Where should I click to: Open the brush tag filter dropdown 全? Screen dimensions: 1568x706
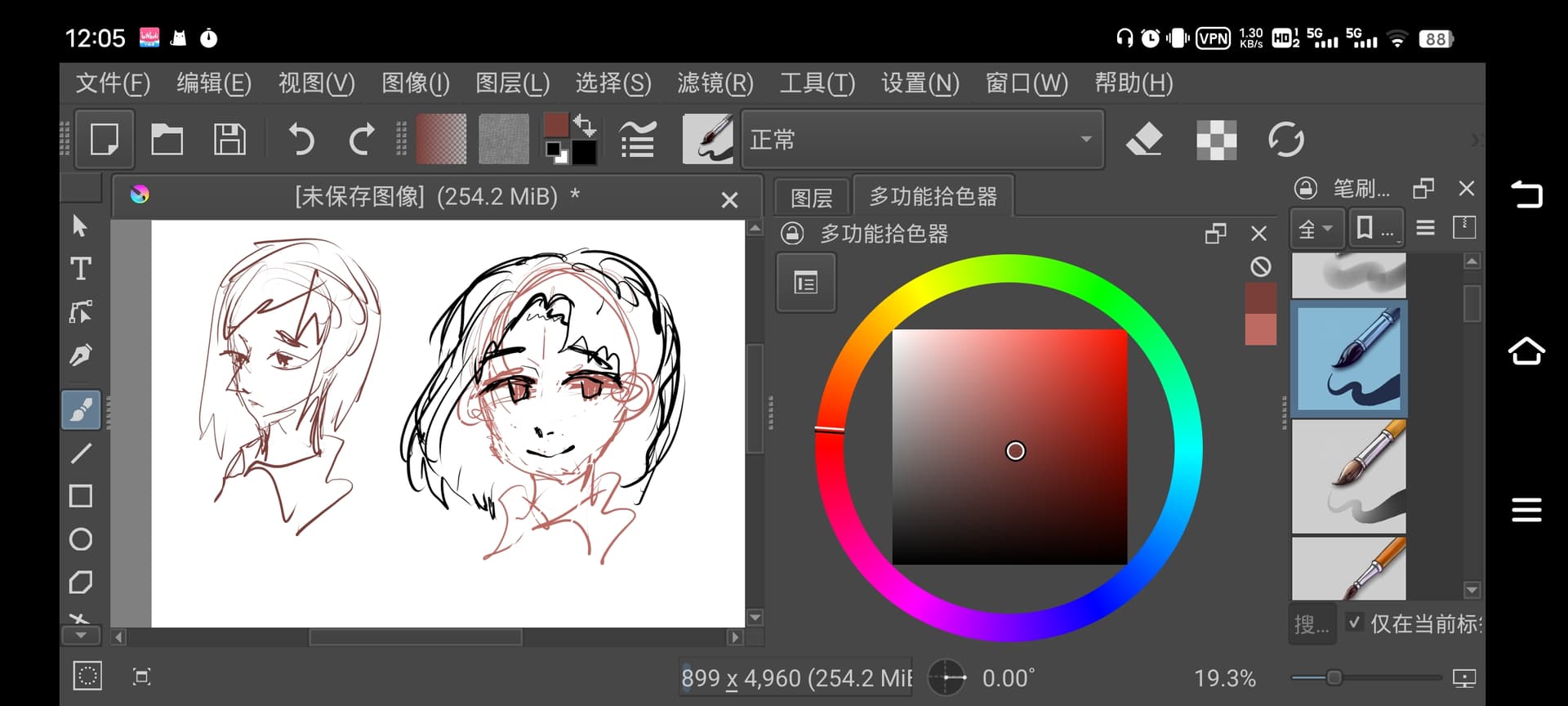coord(1316,230)
